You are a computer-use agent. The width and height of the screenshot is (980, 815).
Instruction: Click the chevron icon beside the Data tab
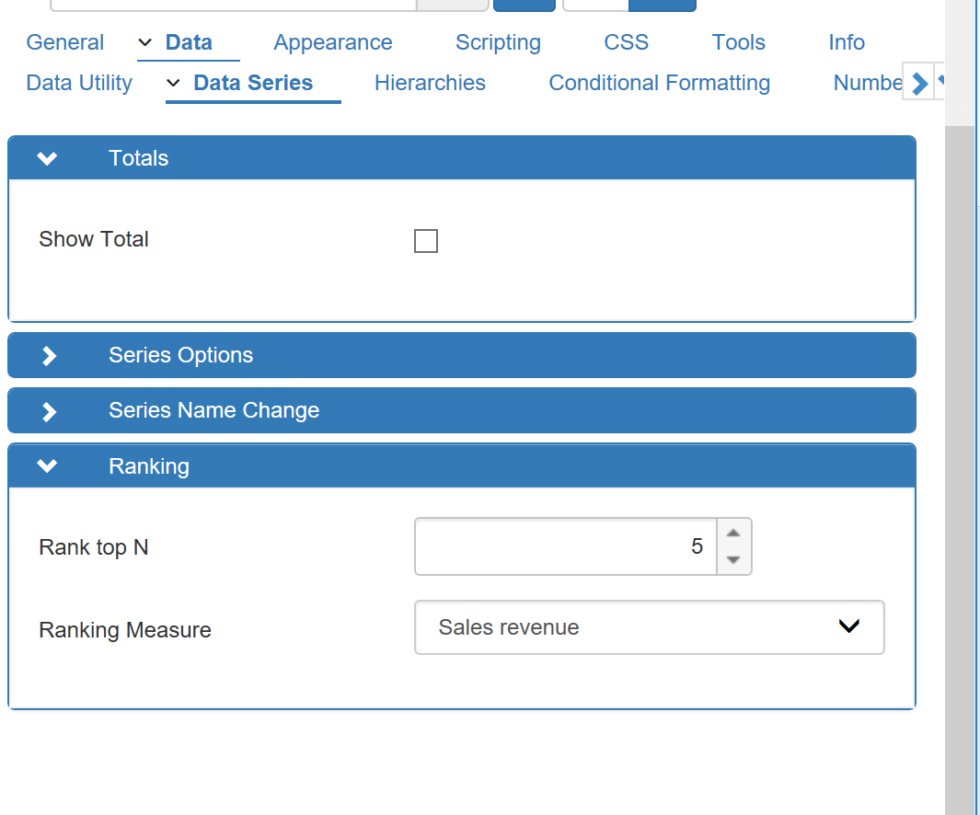click(143, 43)
